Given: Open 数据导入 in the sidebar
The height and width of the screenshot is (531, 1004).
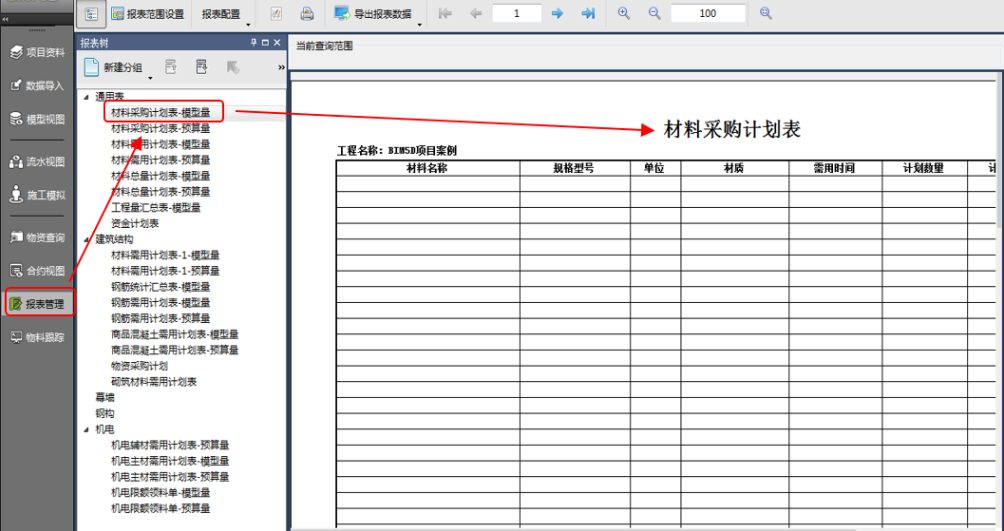Looking at the screenshot, I should (x=38, y=86).
